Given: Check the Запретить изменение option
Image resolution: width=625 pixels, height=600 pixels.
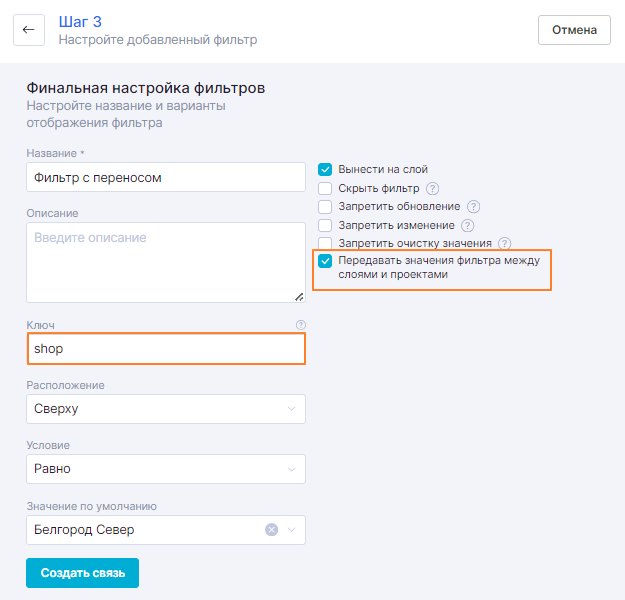Looking at the screenshot, I should [x=325, y=225].
